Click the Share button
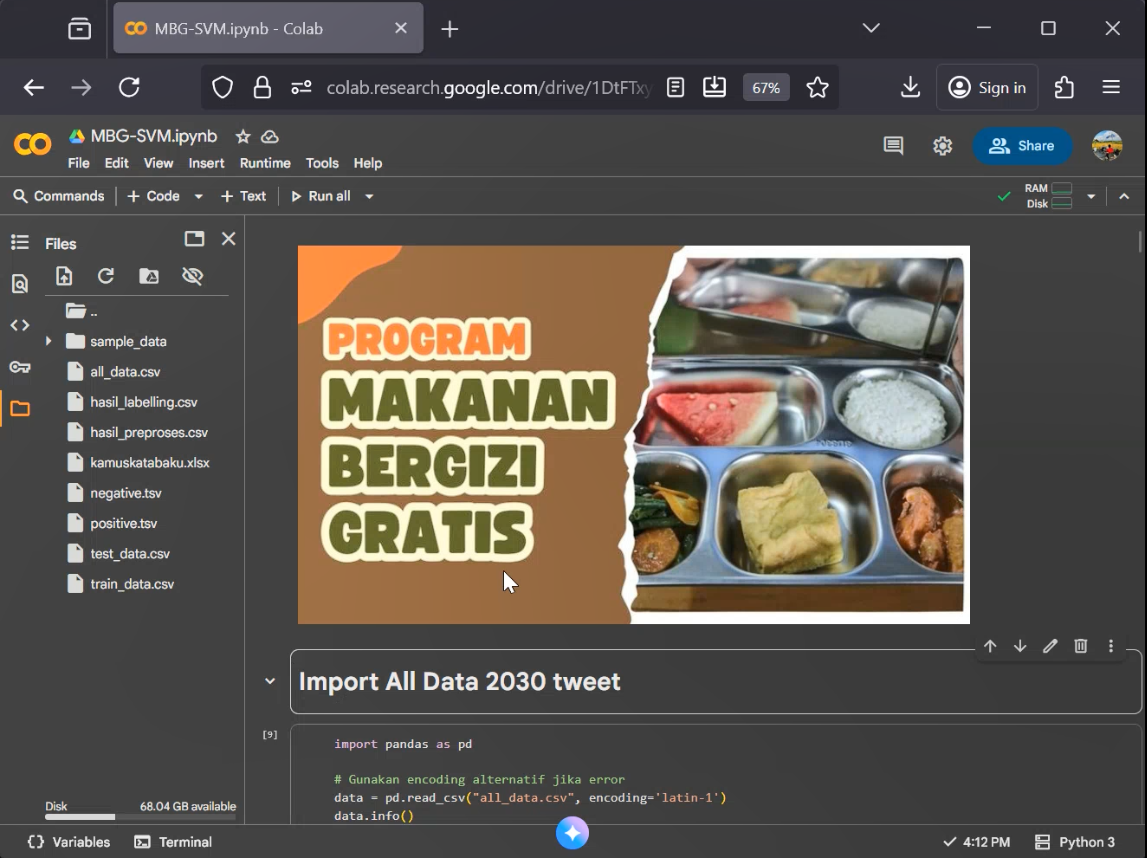The width and height of the screenshot is (1147, 858). click(x=1021, y=145)
